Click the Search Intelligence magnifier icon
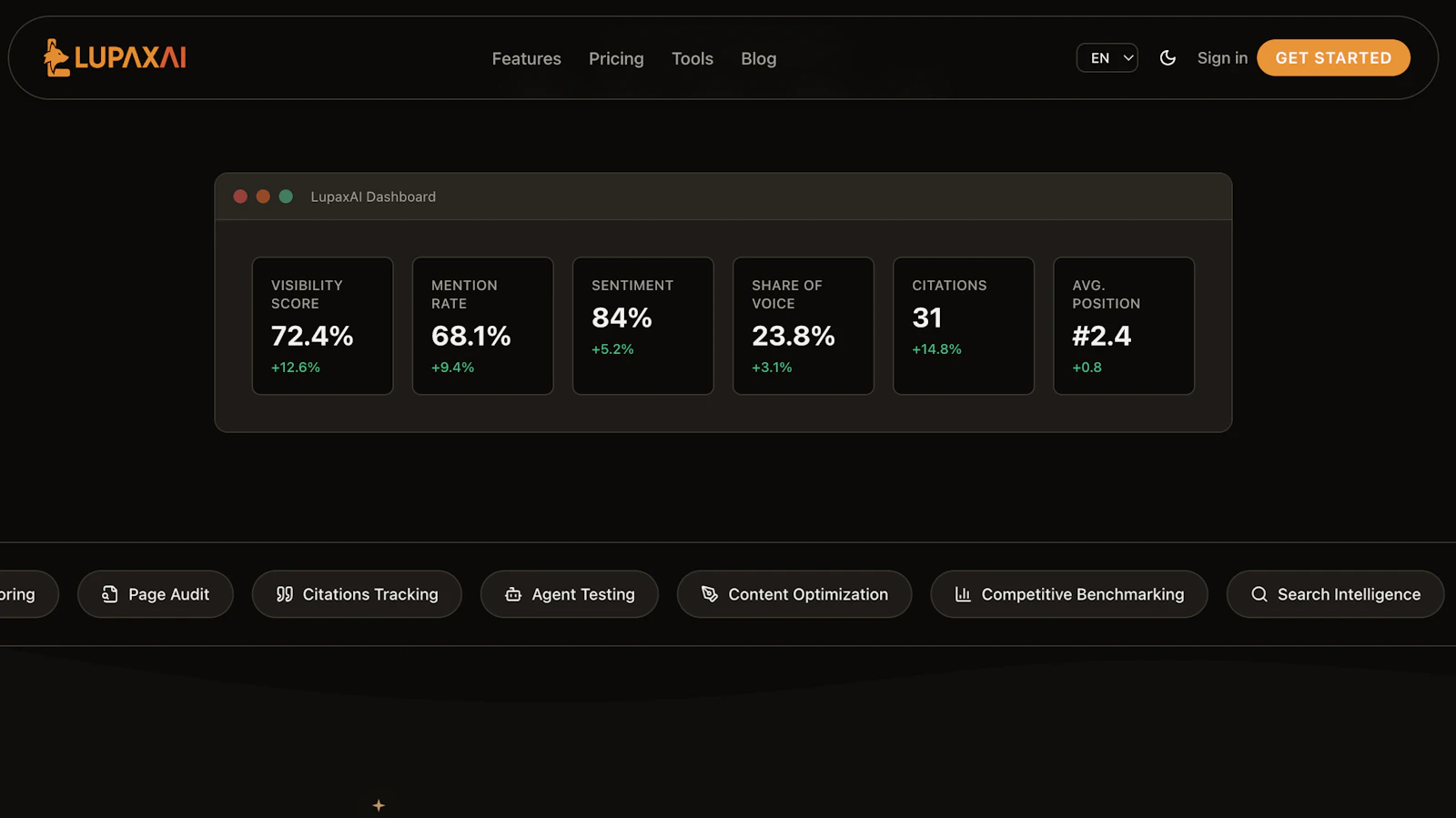Screen dimensions: 1456x818 [x=1259, y=594]
